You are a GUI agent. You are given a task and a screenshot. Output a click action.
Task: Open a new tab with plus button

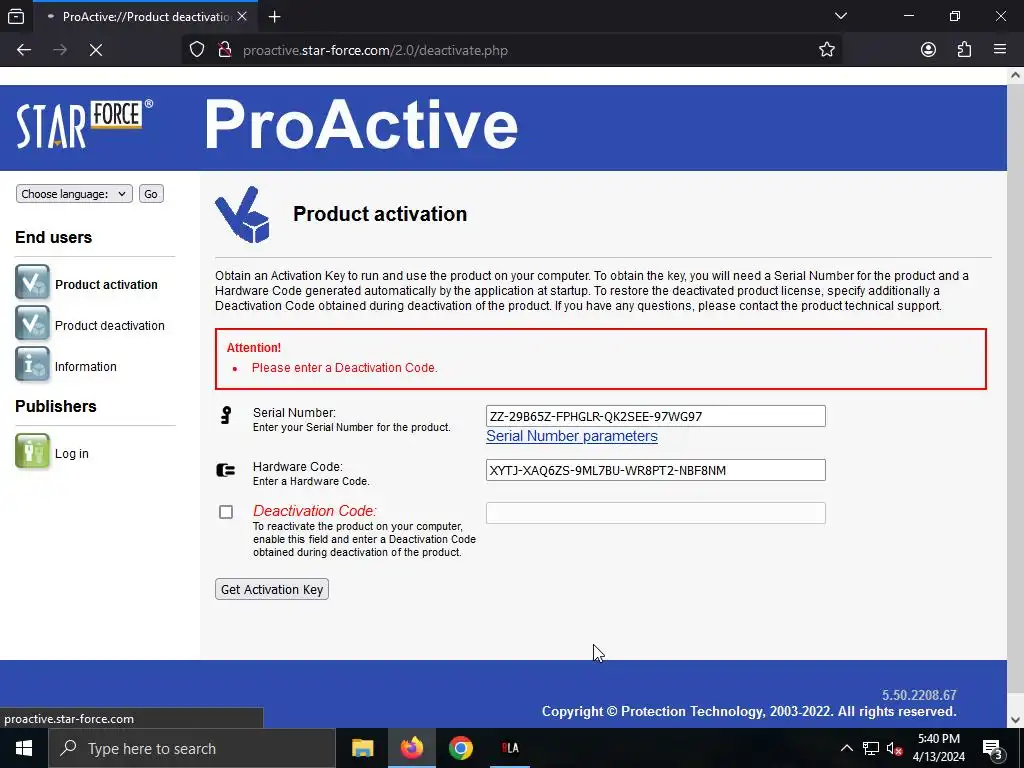coord(274,16)
